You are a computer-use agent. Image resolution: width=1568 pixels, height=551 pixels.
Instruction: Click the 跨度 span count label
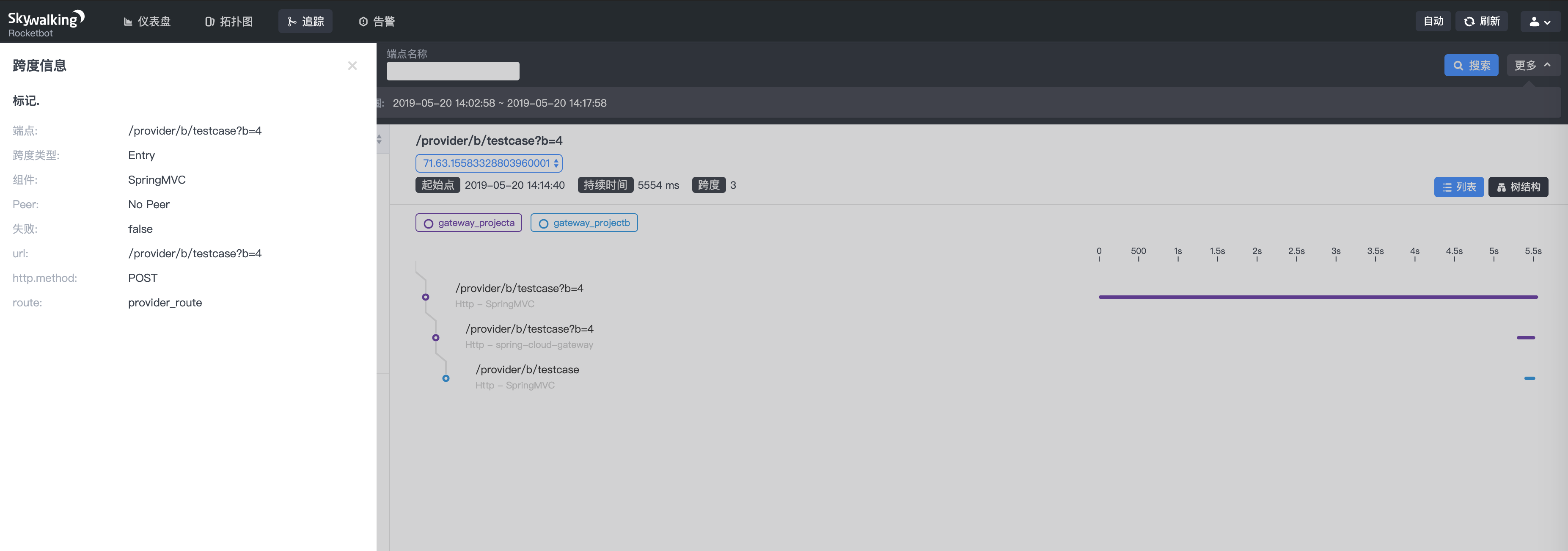coord(709,185)
